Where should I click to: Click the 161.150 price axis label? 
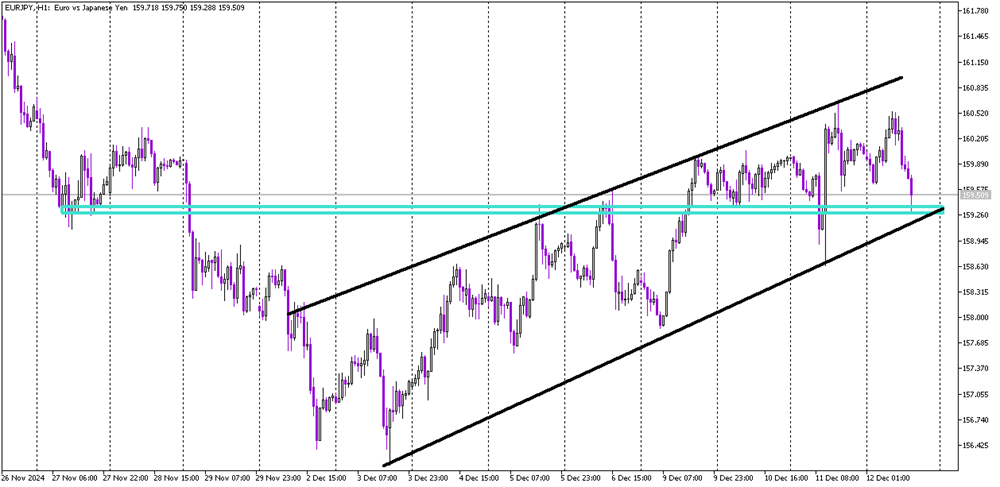[x=976, y=62]
